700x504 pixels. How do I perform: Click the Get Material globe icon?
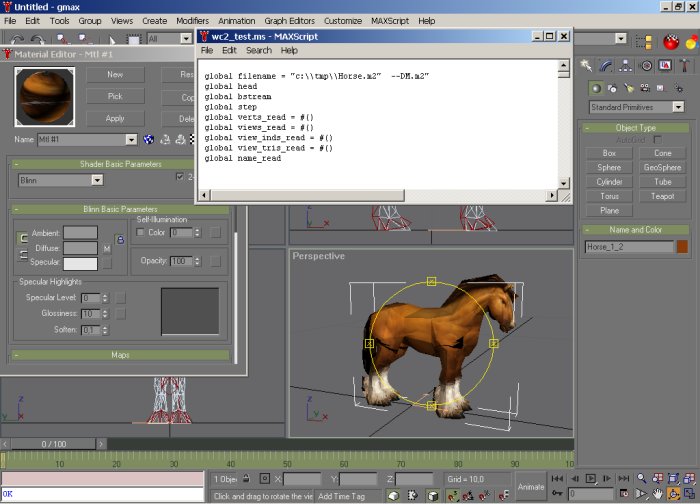coord(149,140)
